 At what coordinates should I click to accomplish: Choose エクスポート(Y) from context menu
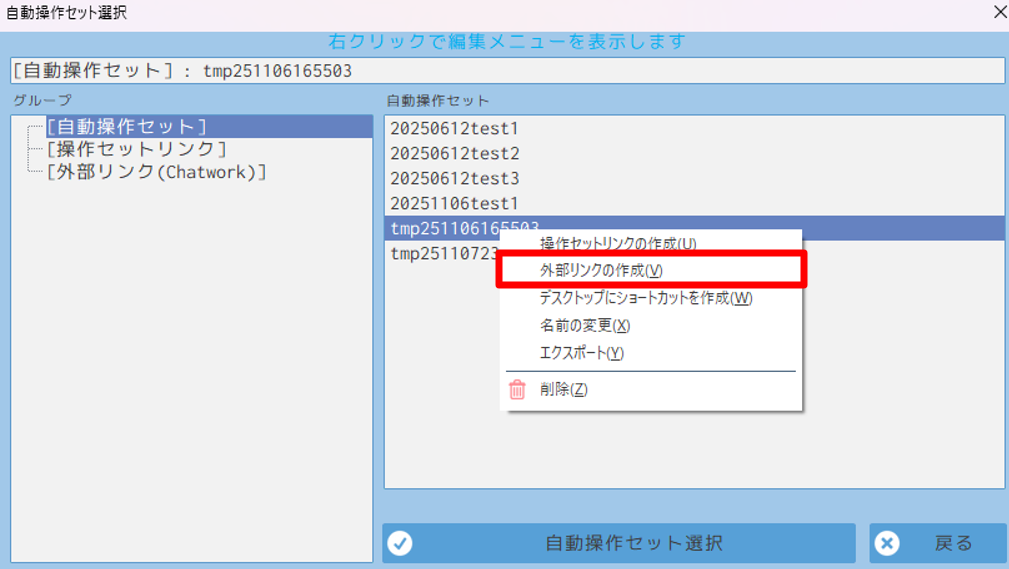[581, 353]
